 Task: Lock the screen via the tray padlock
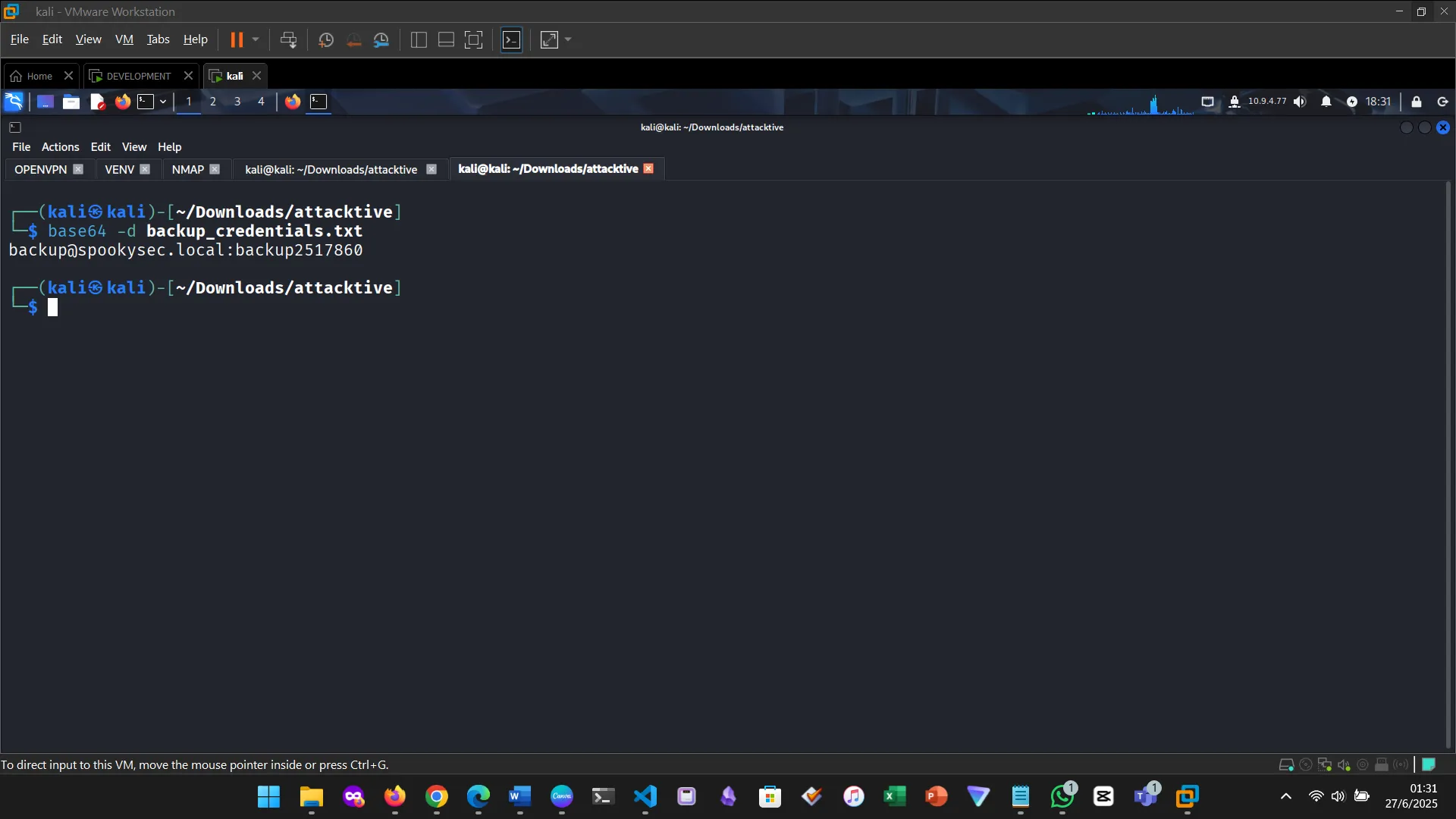(1415, 101)
